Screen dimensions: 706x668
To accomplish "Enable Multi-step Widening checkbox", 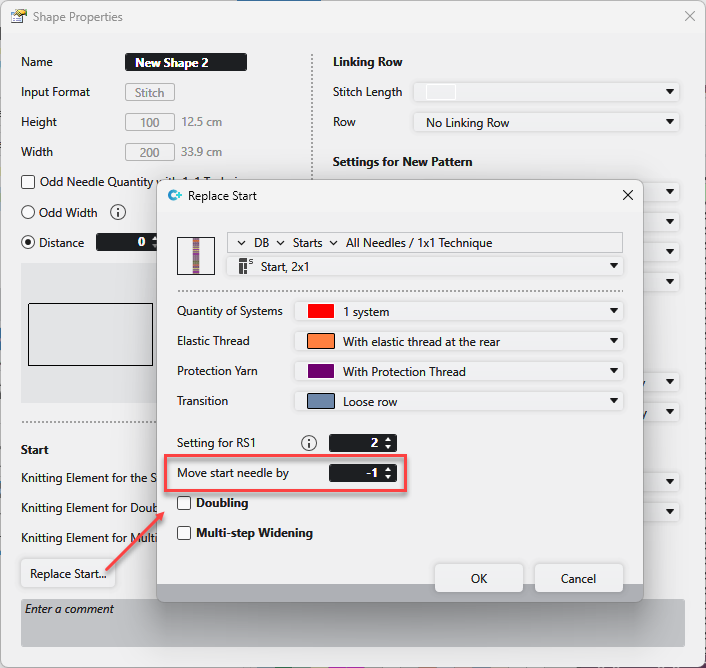I will click(184, 533).
